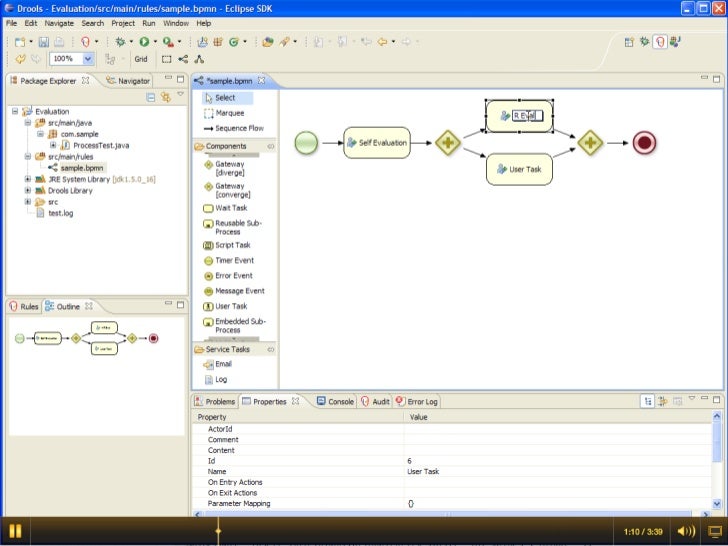Open the Run button dropdown arrow
Screen dimensions: 728x546
155,42
